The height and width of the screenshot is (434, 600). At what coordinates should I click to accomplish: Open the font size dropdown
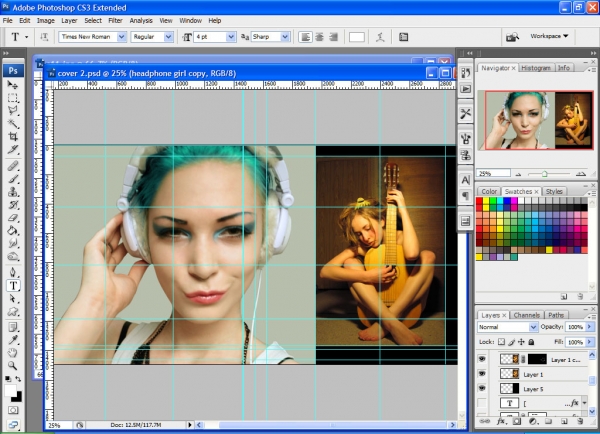tap(231, 37)
